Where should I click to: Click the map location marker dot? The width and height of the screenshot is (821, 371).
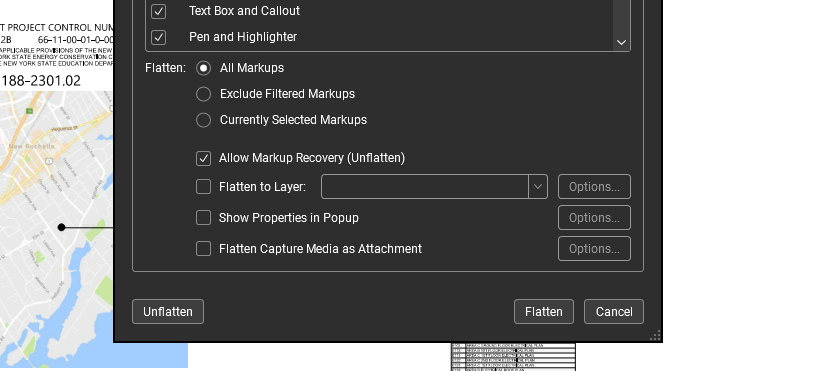(62, 227)
